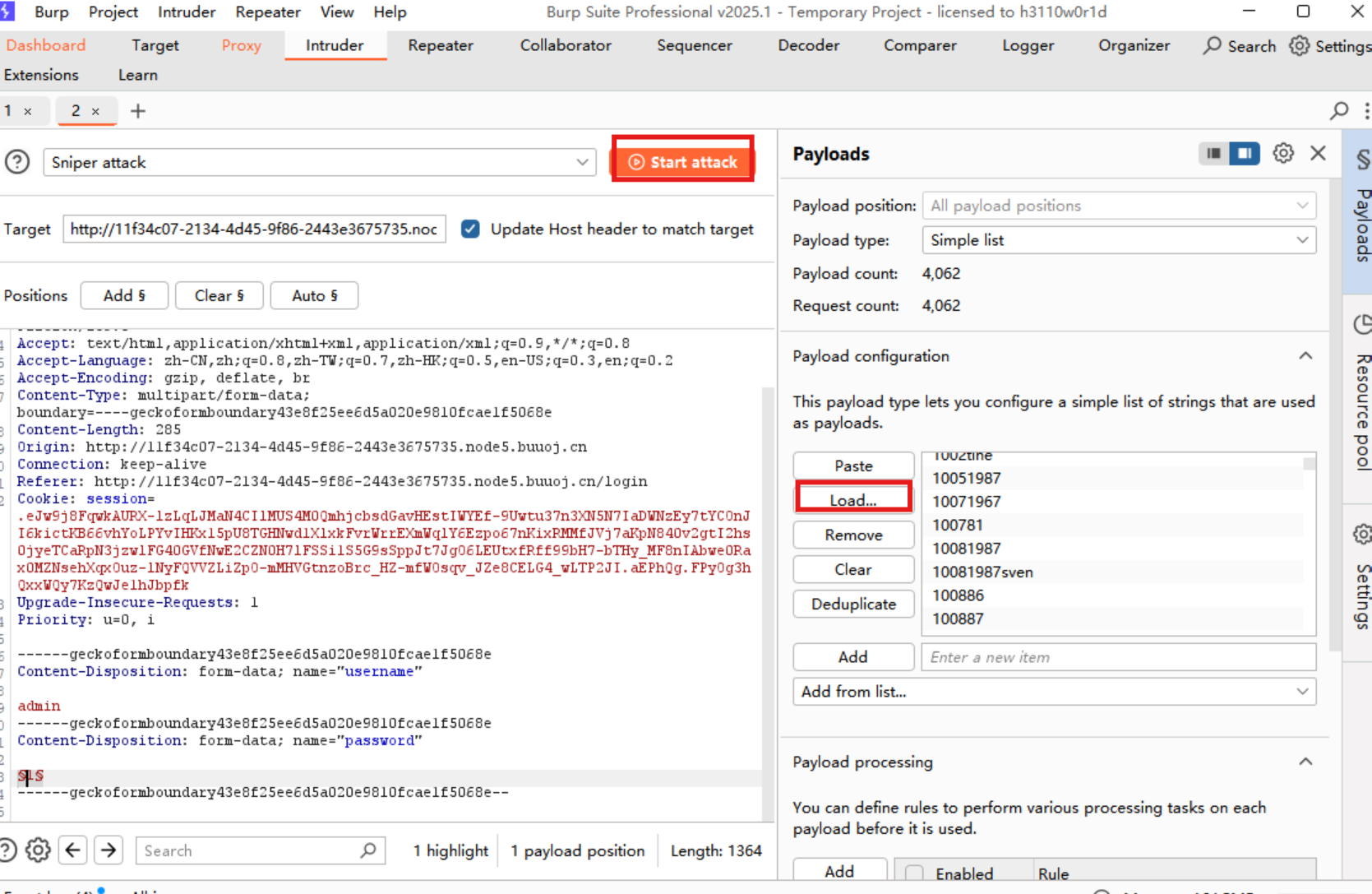Switch to the Decoder tab
Viewport: 1372px width, 894px height.
[x=809, y=45]
